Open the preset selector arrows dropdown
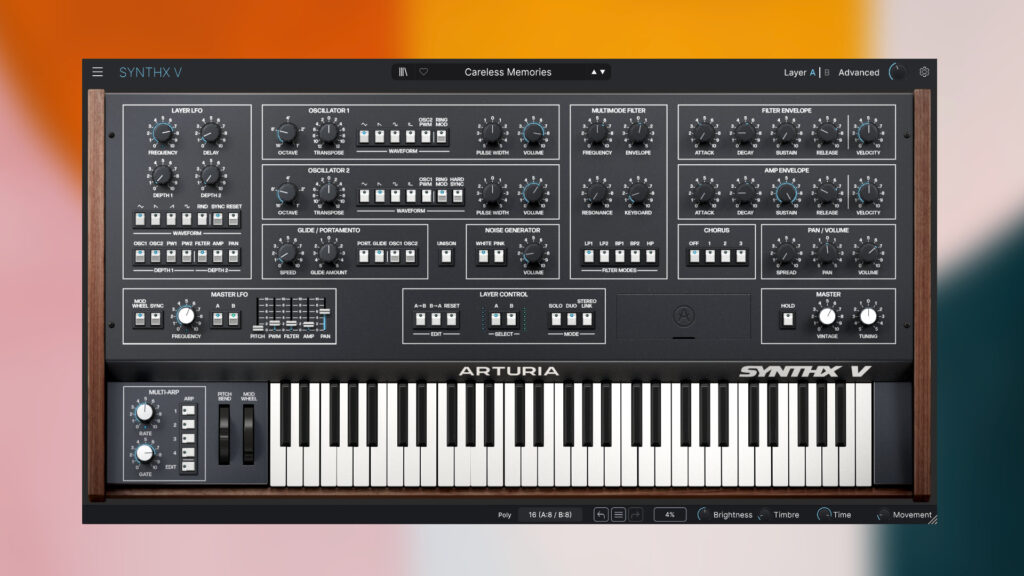The width and height of the screenshot is (1024, 576). [x=598, y=72]
